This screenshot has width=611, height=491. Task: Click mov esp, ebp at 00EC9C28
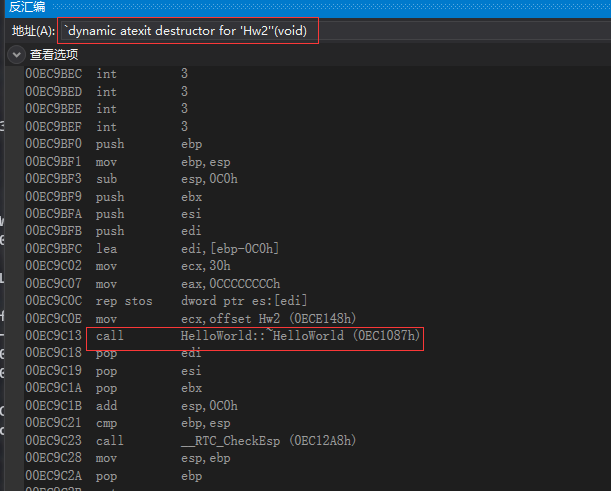[x=128, y=458]
